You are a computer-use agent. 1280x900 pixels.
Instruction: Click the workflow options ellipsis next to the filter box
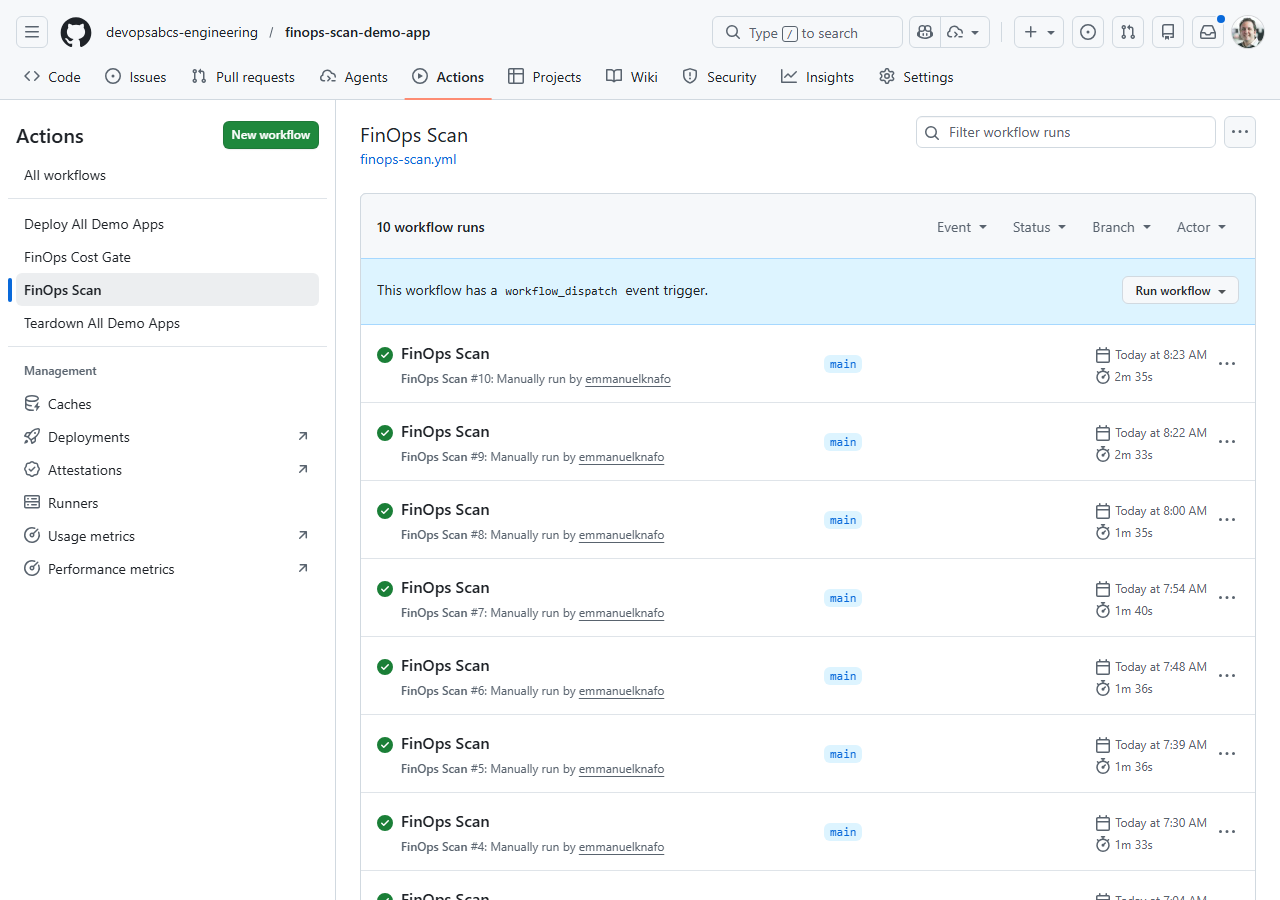tap(1239, 131)
